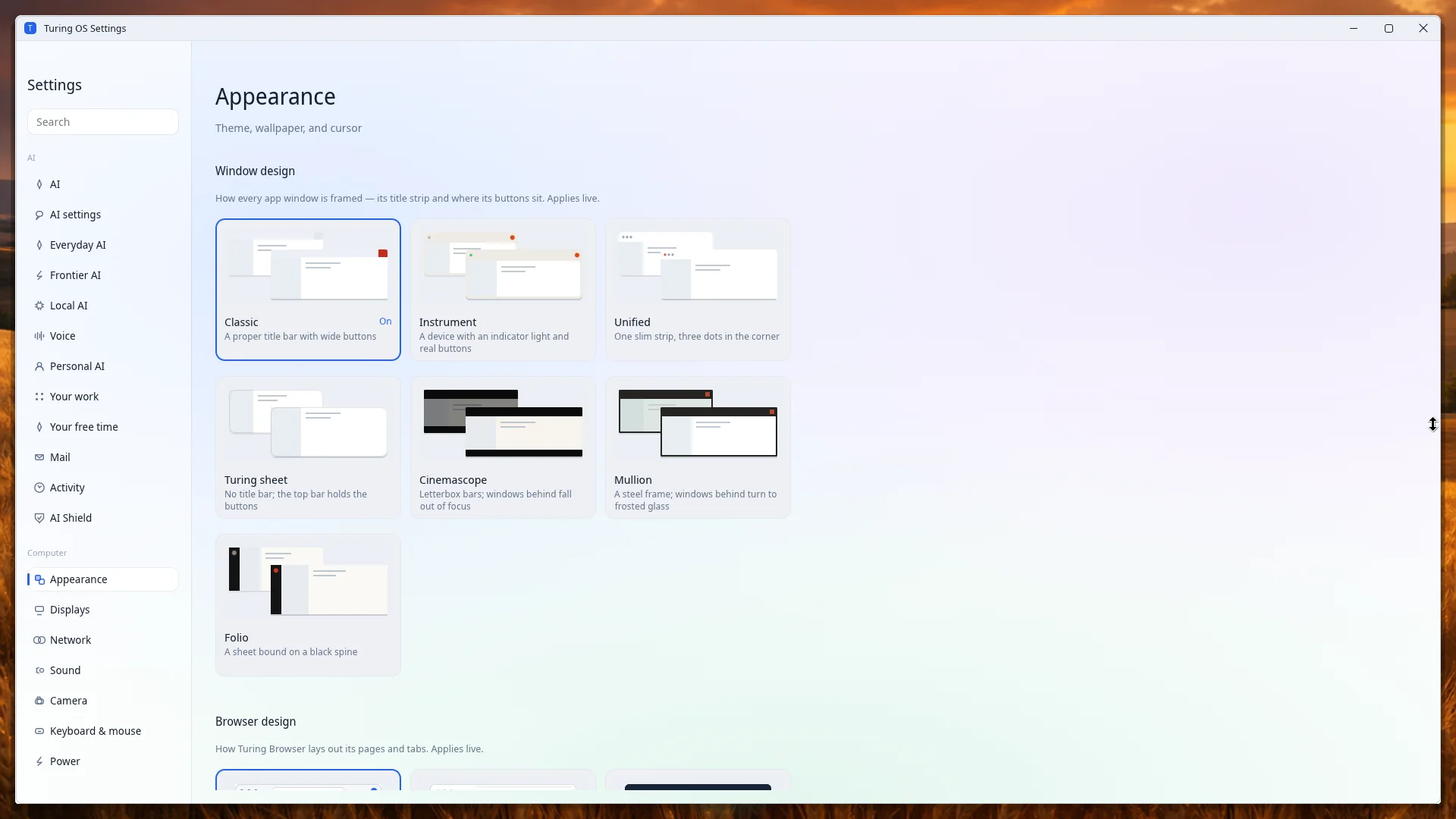
Task: Click the Network icon in sidebar
Action: (39, 640)
